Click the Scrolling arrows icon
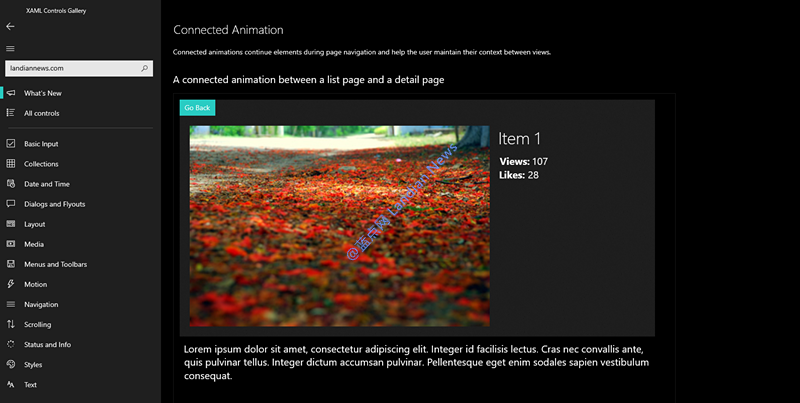 point(11,324)
